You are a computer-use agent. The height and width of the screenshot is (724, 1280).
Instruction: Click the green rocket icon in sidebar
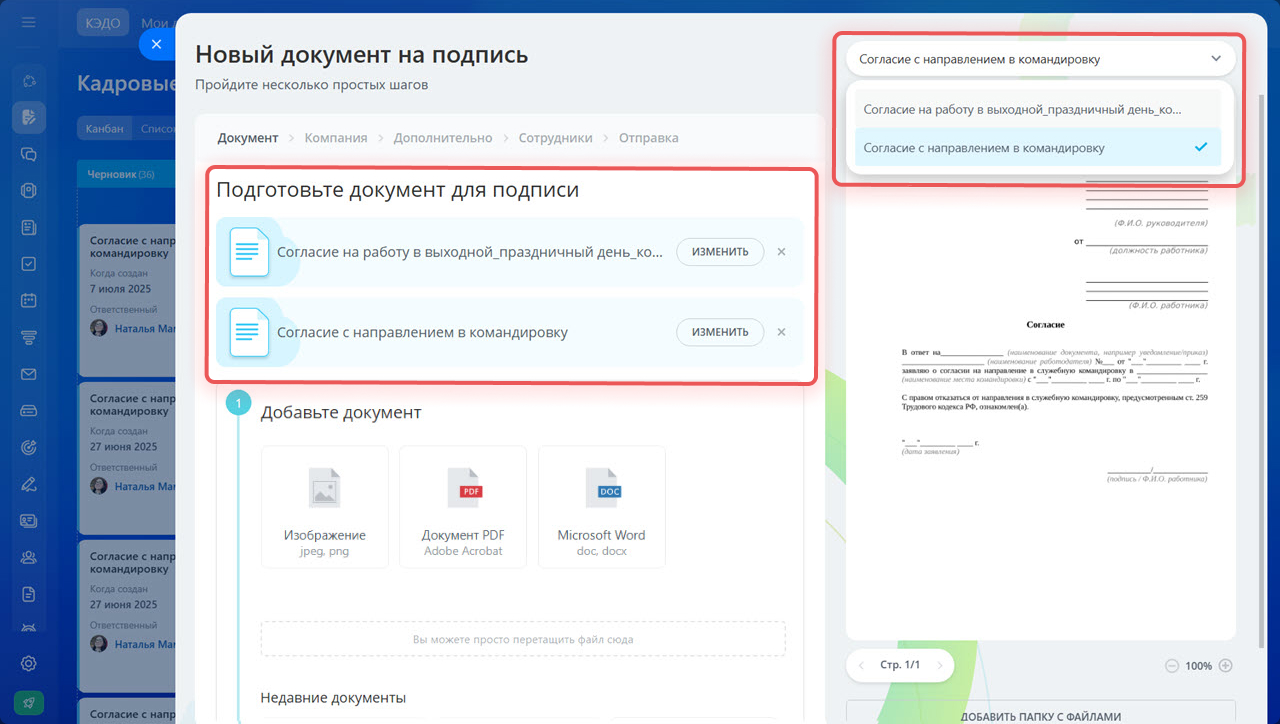tap(29, 703)
